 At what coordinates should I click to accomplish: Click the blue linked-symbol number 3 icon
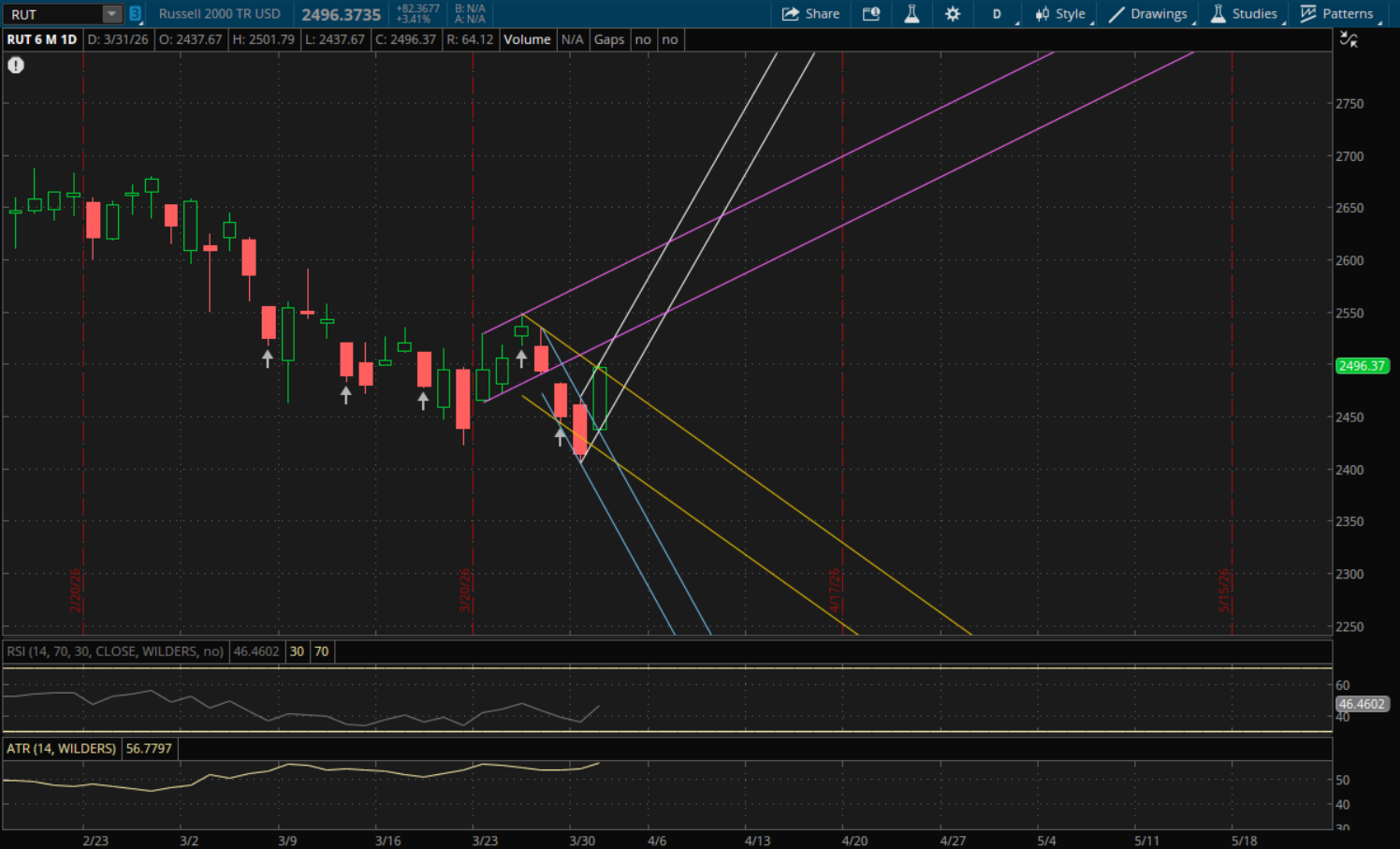[135, 14]
